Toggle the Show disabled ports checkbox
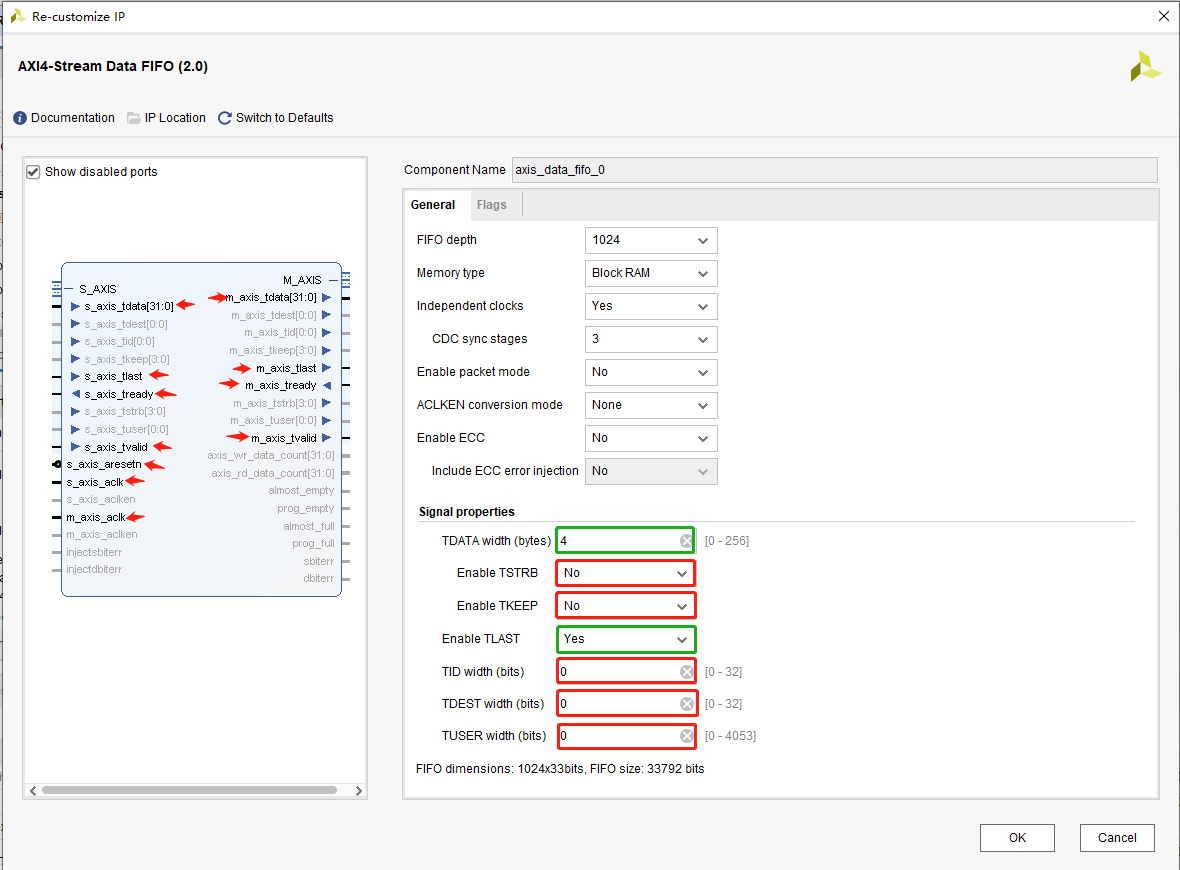This screenshot has width=1180, height=870. [33, 172]
